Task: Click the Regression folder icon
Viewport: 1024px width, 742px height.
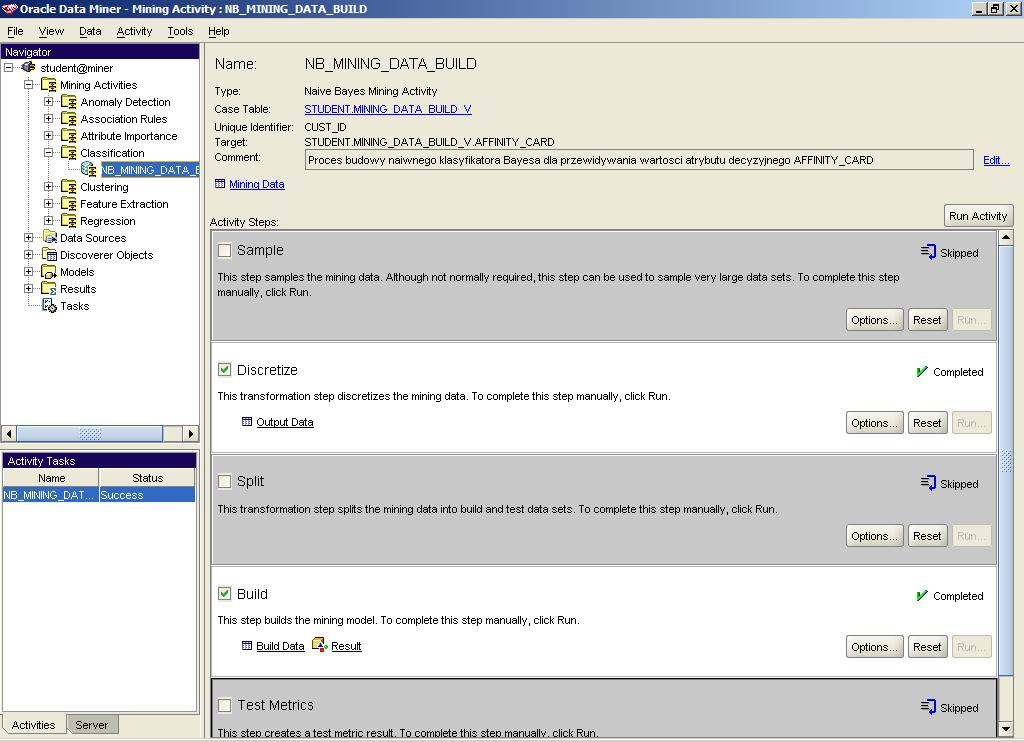Action: (x=69, y=220)
